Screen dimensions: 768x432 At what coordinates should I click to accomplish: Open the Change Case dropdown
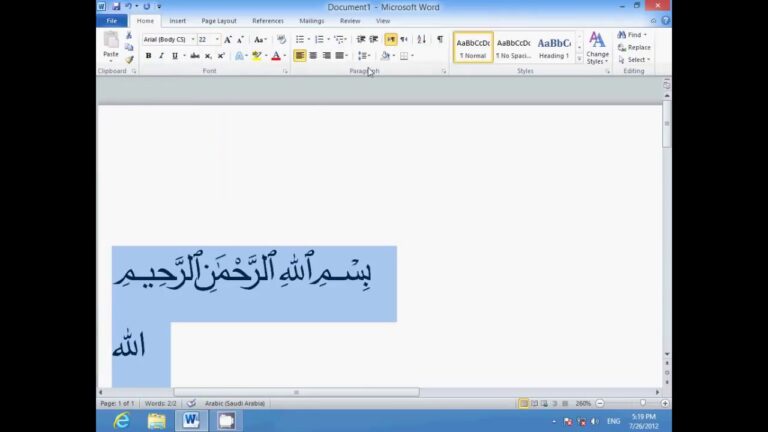tap(260, 39)
